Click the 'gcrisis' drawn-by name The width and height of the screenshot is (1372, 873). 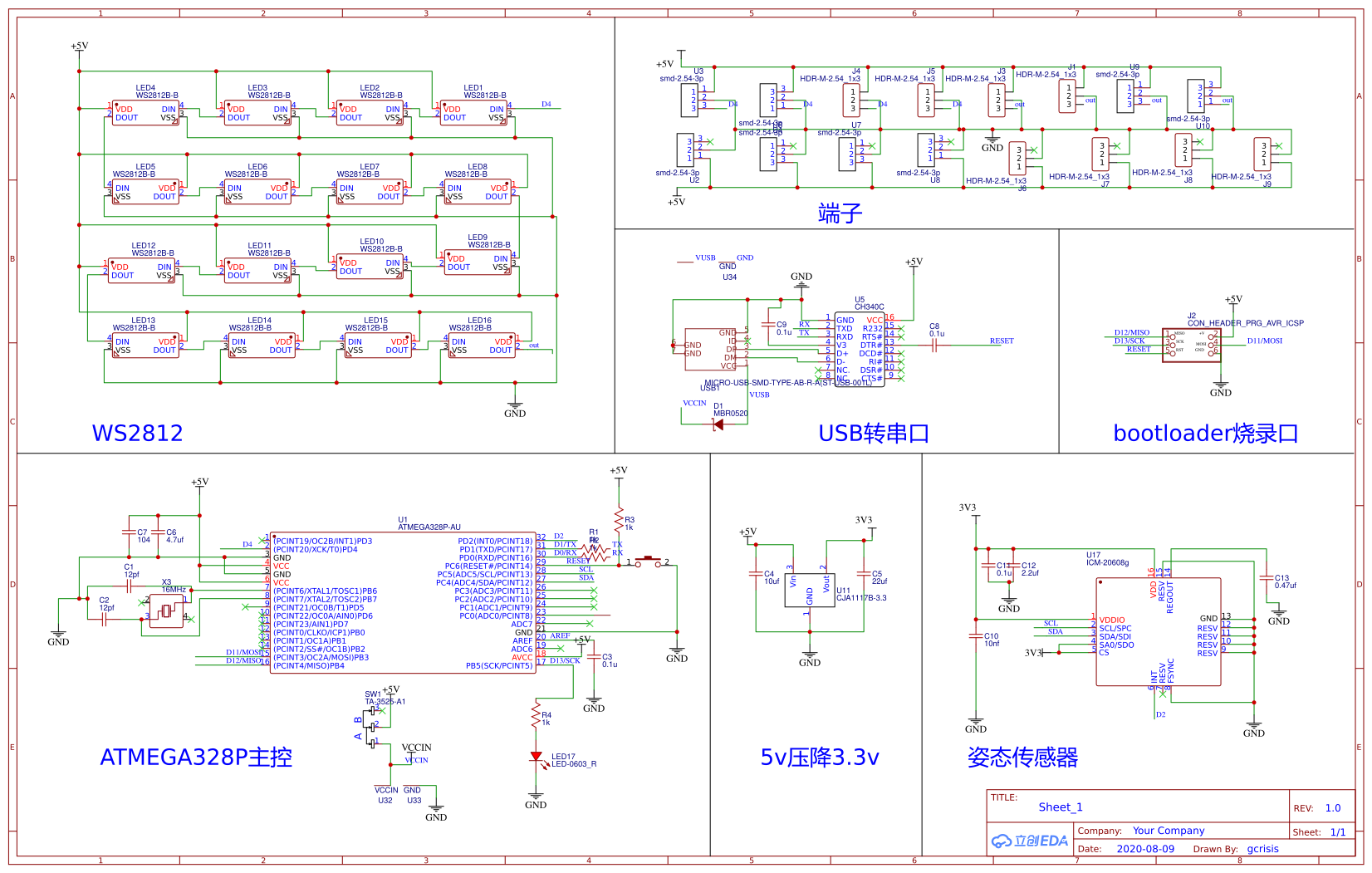[x=1262, y=849]
